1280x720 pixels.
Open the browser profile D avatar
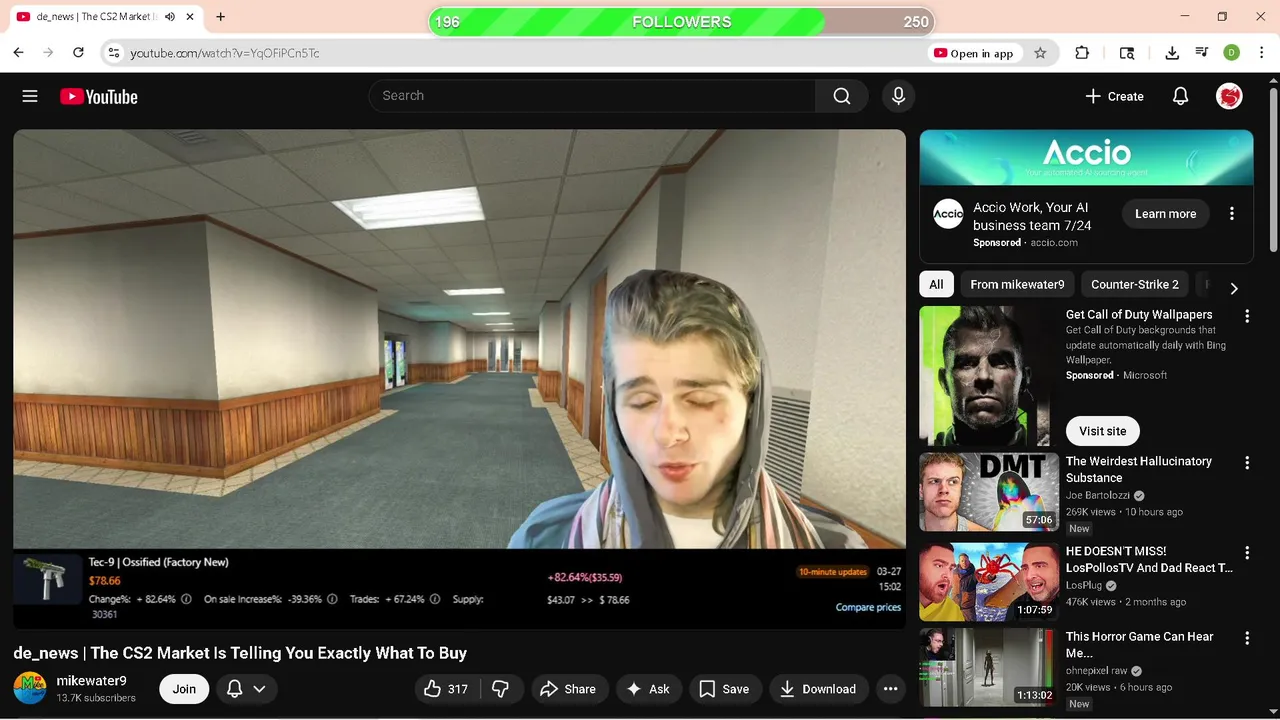(1232, 53)
